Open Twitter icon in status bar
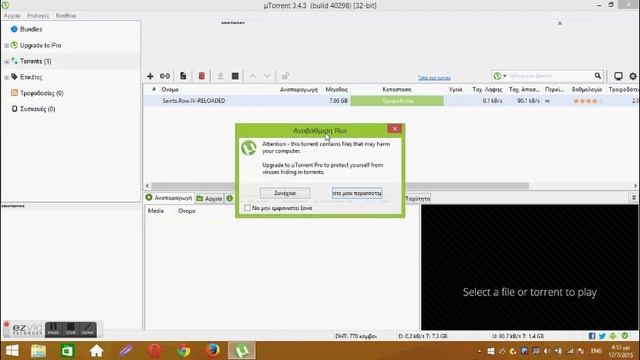Viewport: 640px width, 360px height. [602, 336]
